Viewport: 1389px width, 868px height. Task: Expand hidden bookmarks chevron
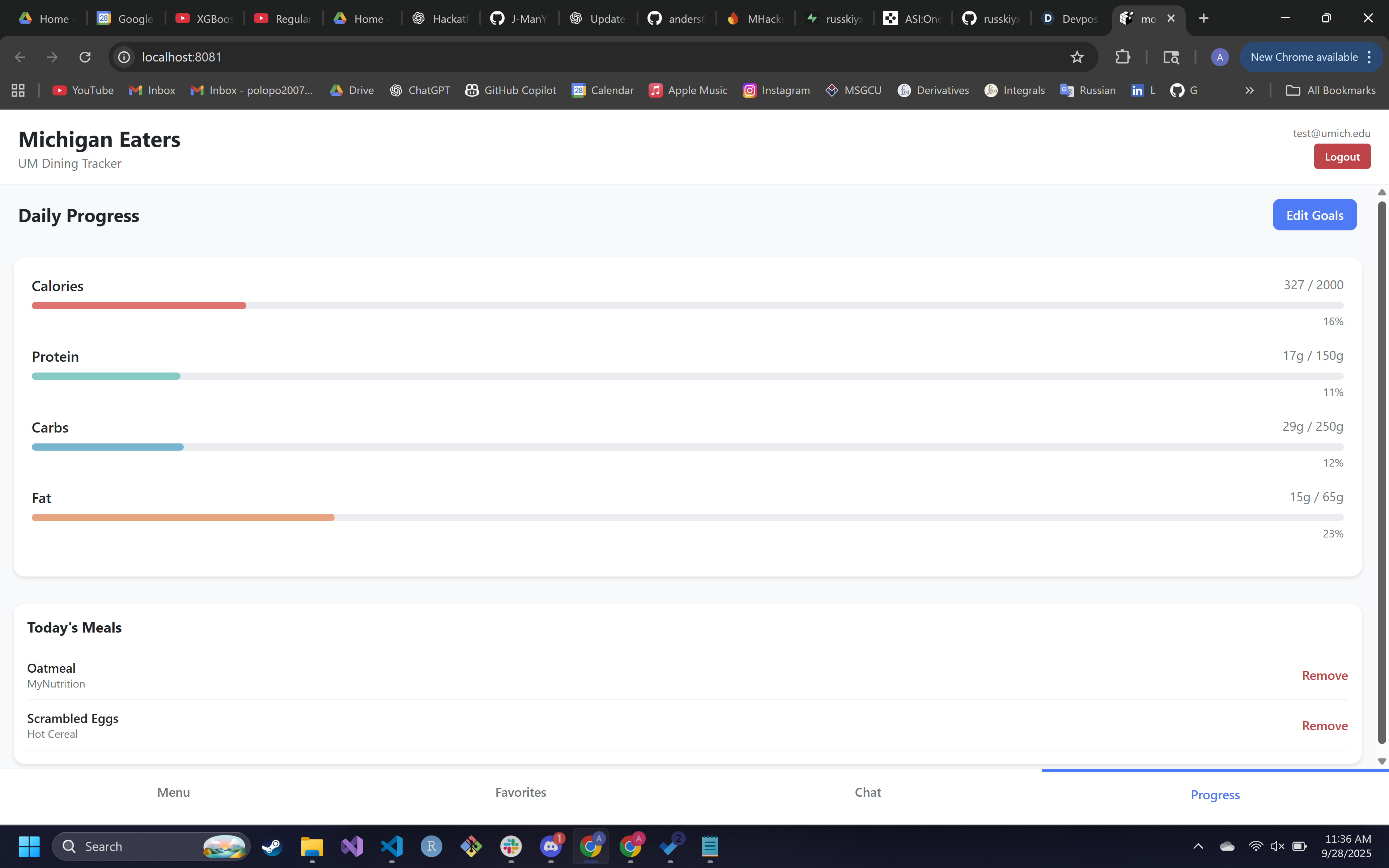(x=1249, y=90)
